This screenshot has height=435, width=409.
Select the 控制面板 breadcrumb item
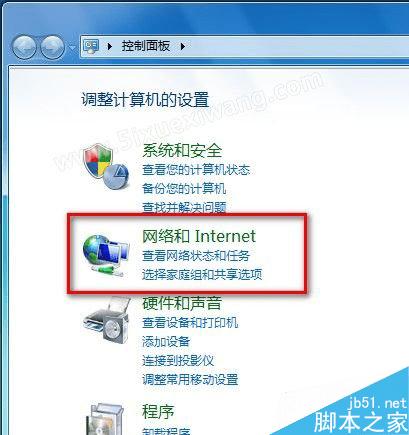pos(146,46)
